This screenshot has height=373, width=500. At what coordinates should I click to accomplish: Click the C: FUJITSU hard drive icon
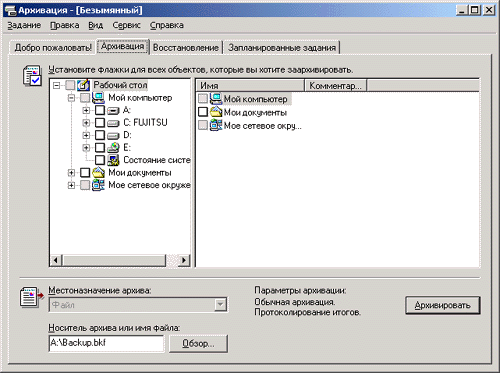pyautogui.click(x=113, y=123)
